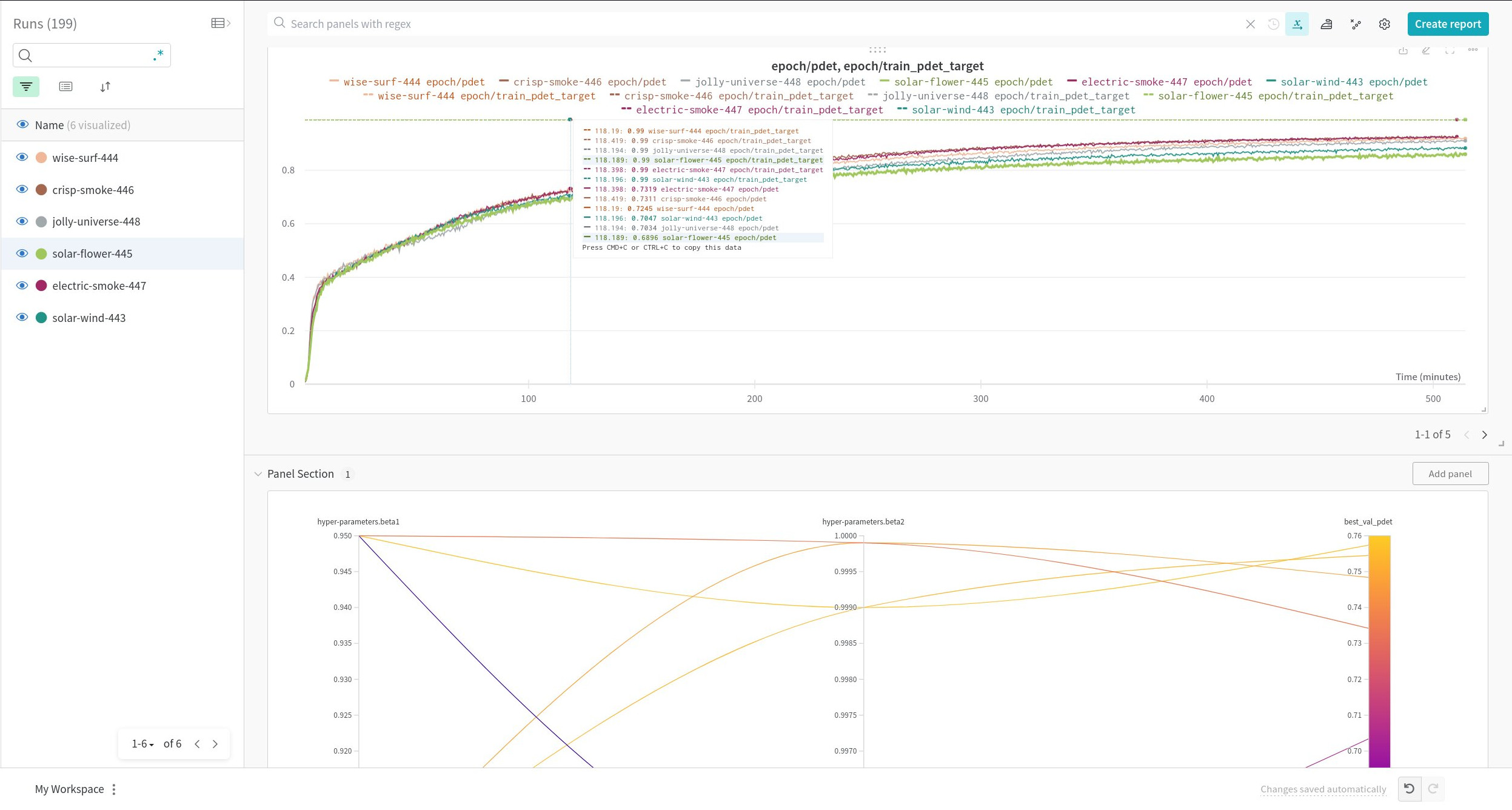Image resolution: width=1512 pixels, height=810 pixels.
Task: Hide the electric-smoke-447 run
Action: [x=22, y=285]
